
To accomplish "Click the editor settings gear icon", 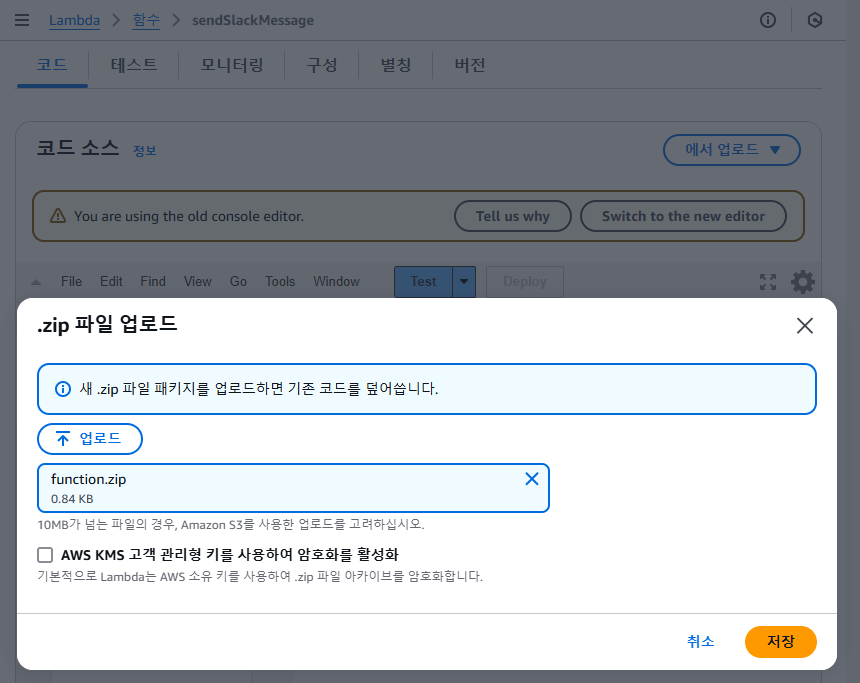I will pyautogui.click(x=802, y=282).
